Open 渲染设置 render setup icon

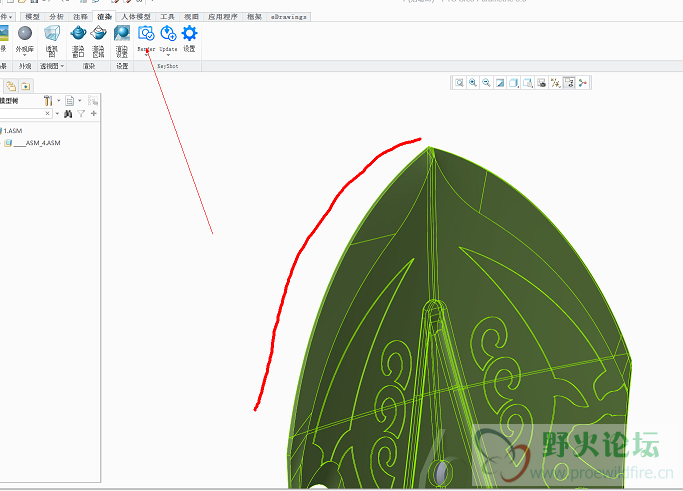(x=122, y=34)
